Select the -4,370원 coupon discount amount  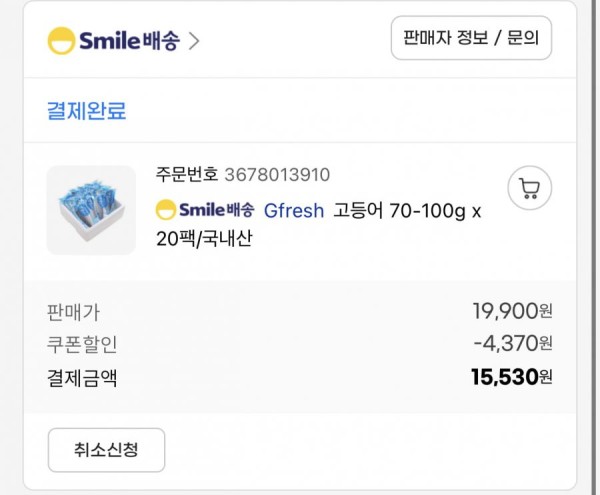[513, 343]
